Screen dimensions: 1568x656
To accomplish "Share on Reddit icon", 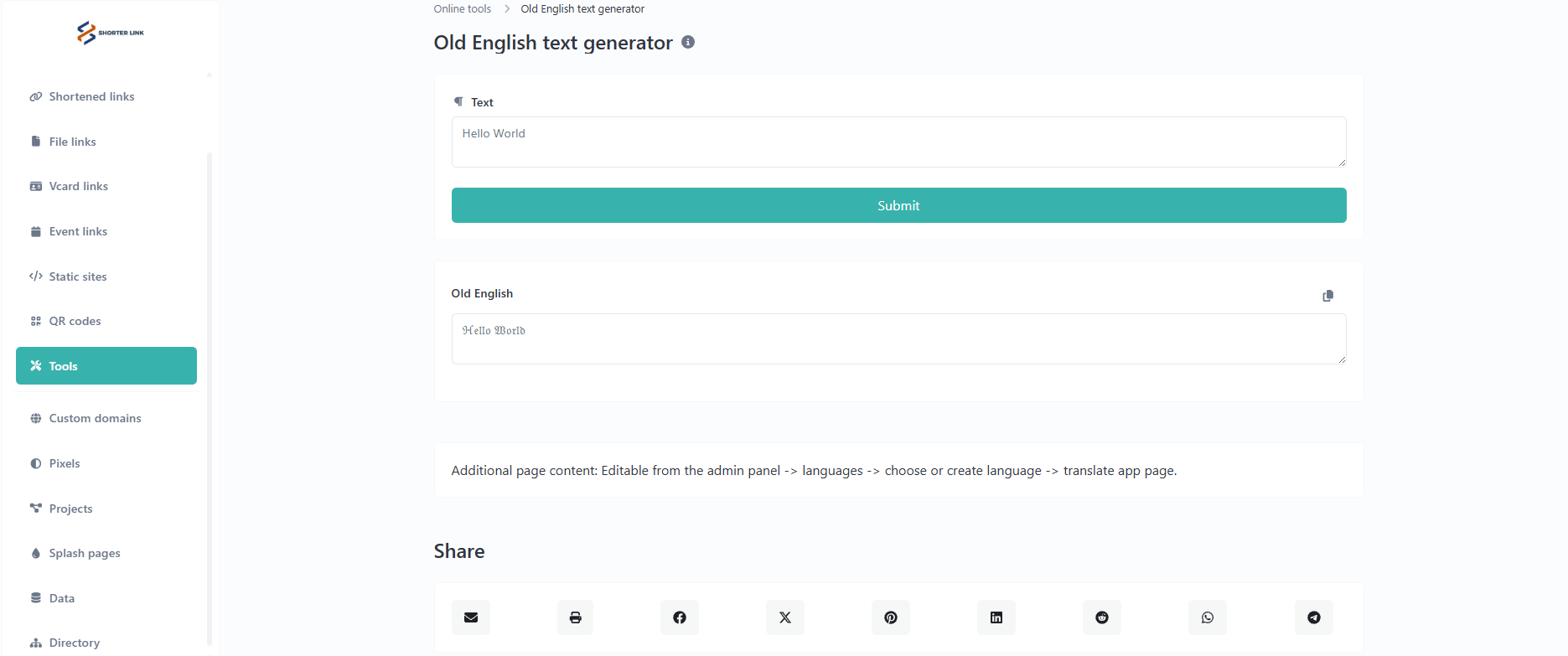I will pos(1102,617).
